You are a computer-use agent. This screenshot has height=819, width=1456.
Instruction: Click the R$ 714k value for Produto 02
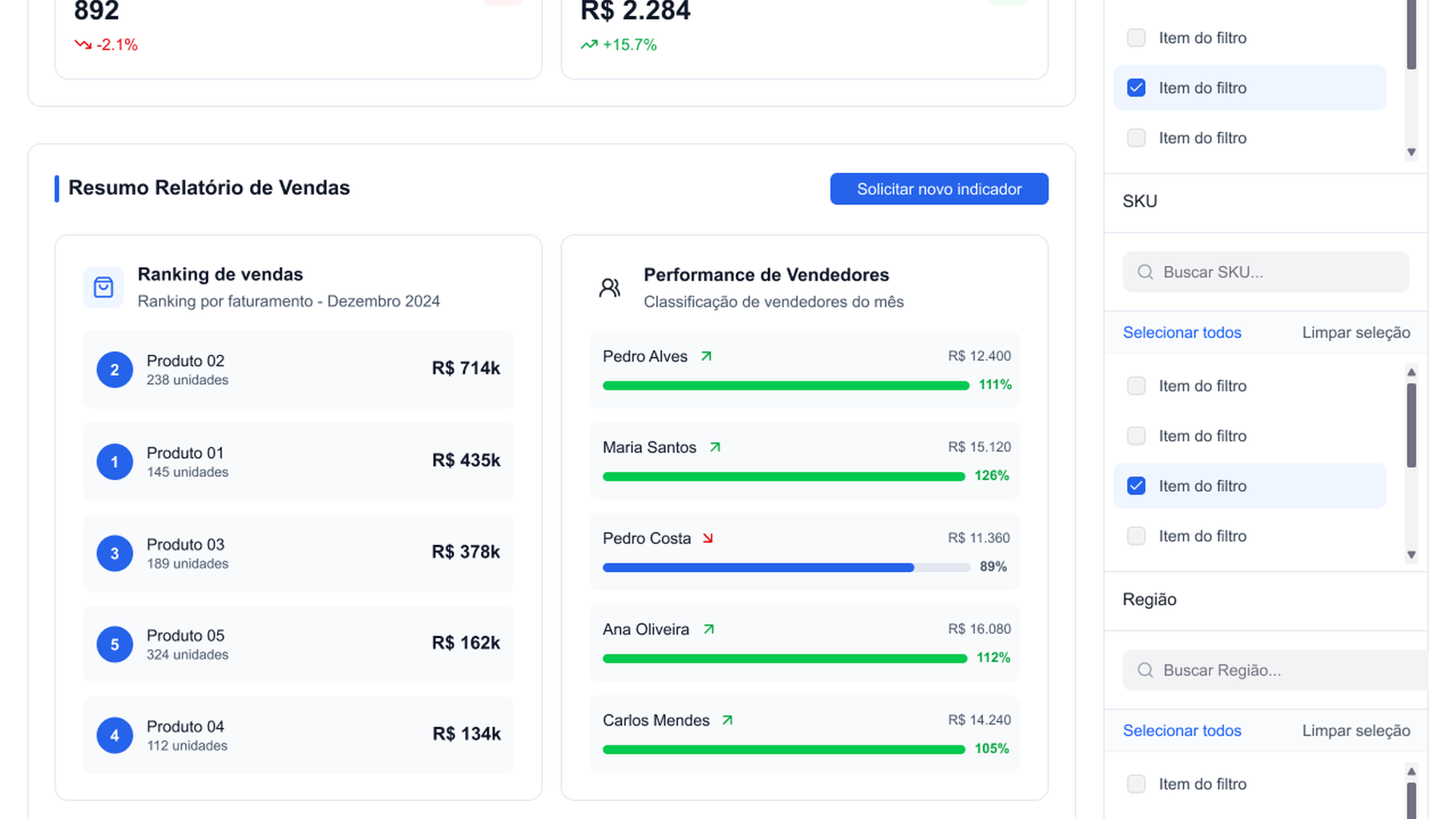[x=466, y=369]
